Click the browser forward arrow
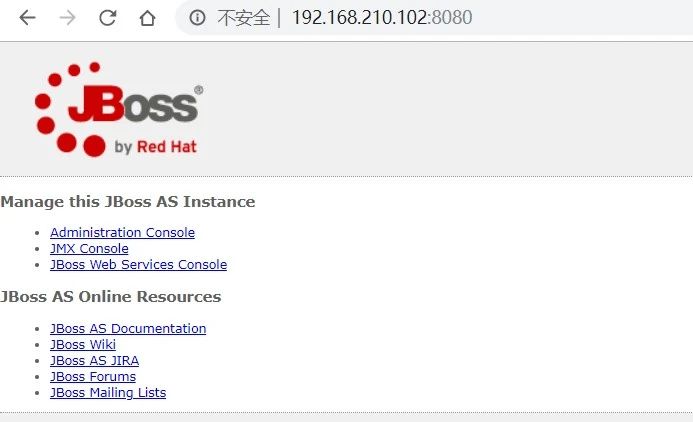This screenshot has height=422, width=693. [67, 18]
